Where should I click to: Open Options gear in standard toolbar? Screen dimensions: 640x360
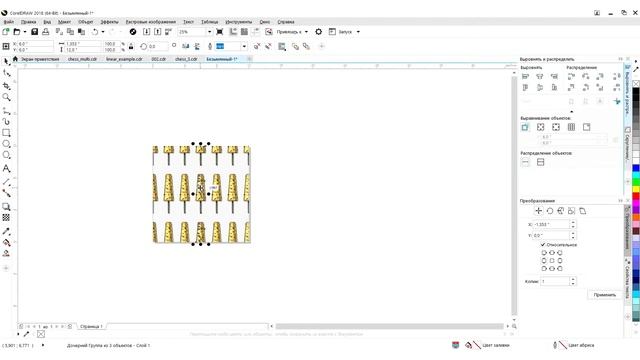point(318,32)
